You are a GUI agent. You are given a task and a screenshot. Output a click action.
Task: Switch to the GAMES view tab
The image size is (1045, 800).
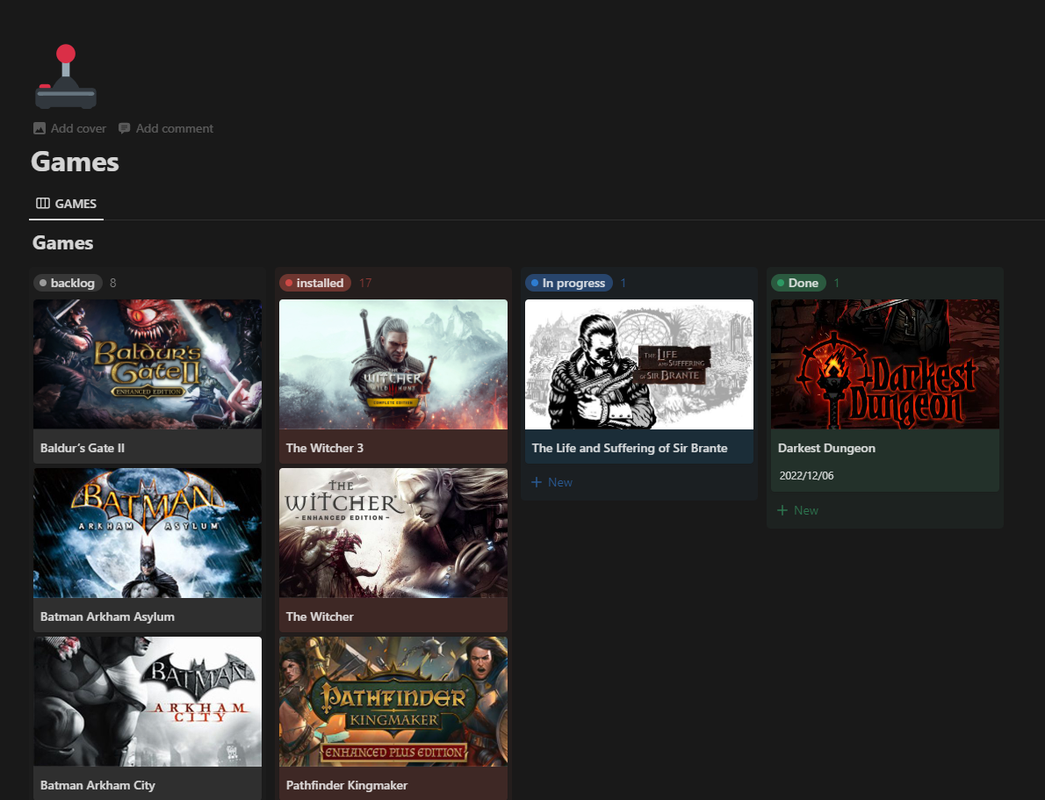pyautogui.click(x=66, y=203)
